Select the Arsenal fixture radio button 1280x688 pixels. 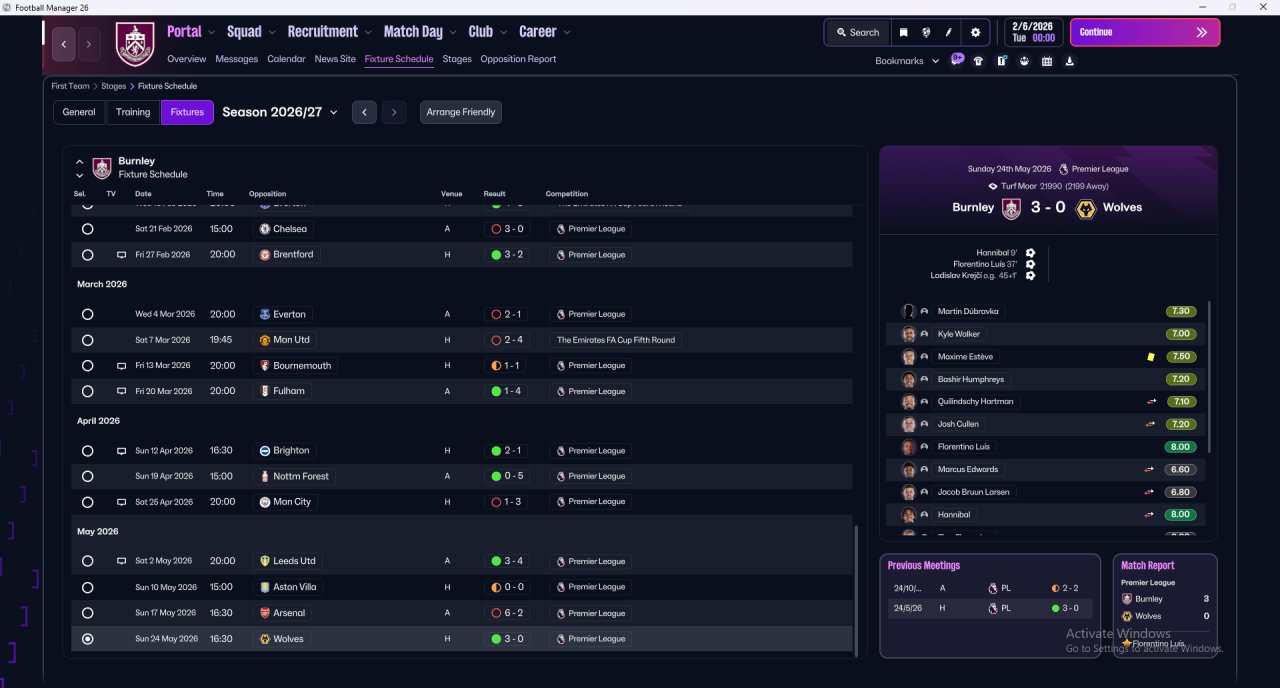tap(87, 613)
